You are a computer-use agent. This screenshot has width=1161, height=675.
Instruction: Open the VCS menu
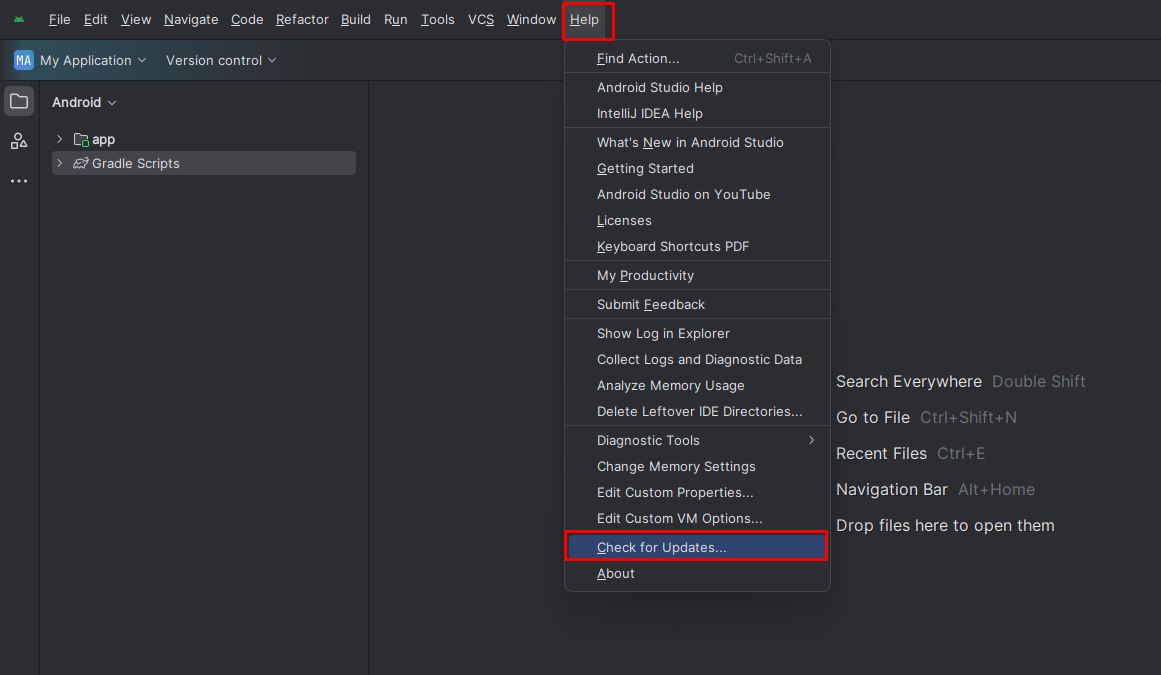(481, 19)
